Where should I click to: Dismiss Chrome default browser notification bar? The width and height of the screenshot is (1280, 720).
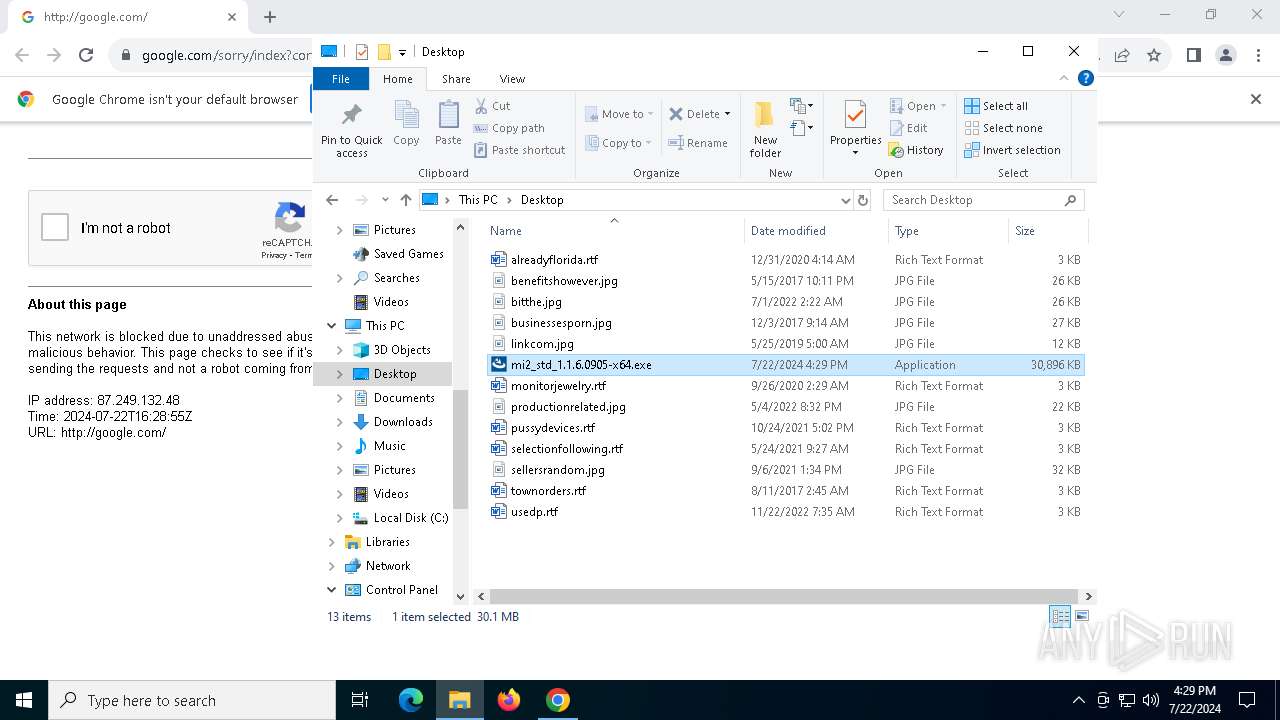click(x=1256, y=99)
